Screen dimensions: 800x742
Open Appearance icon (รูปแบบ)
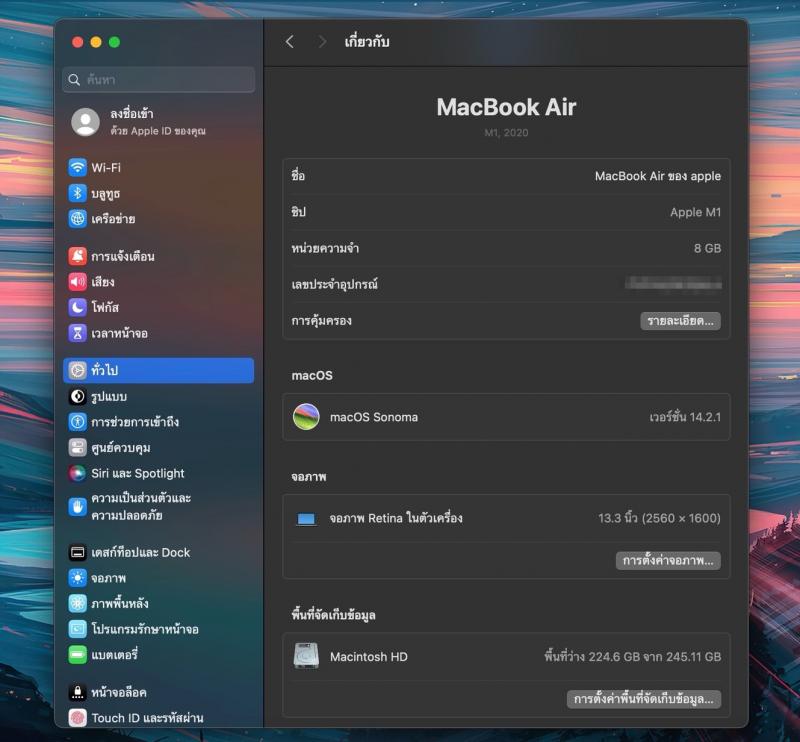(78, 396)
